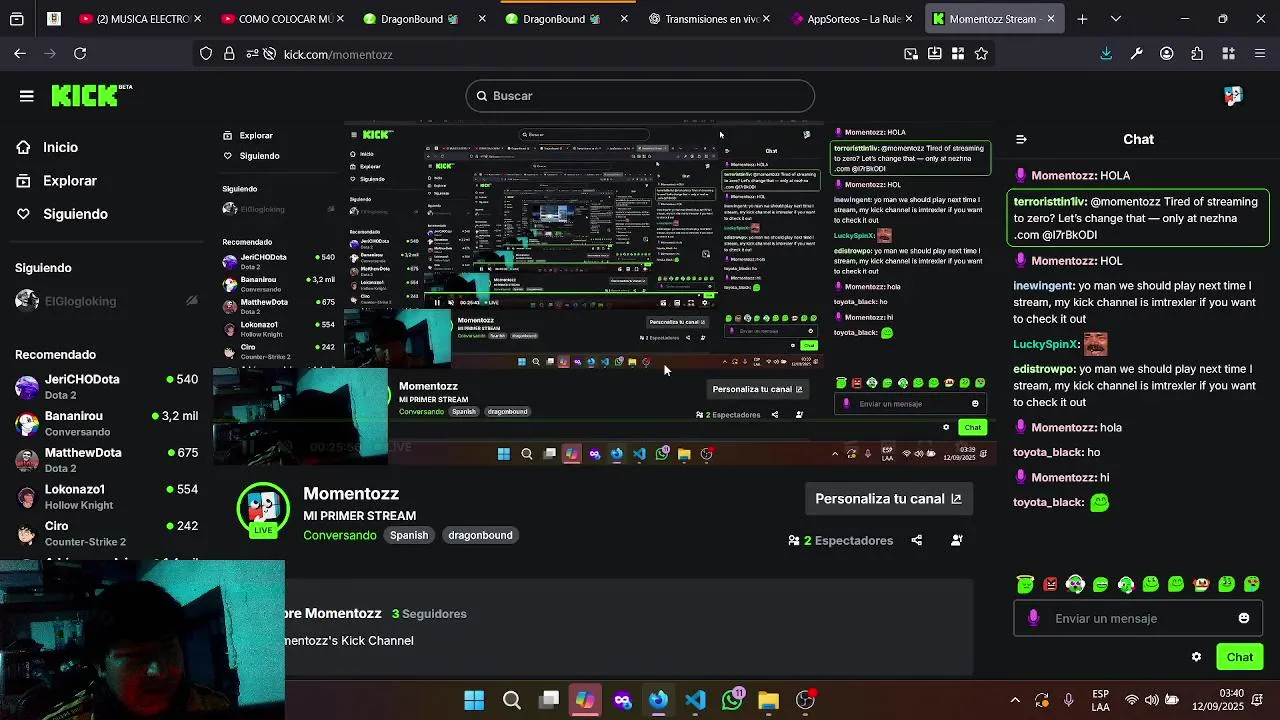Open MatthewDota recommended channel
Viewport: 1280px width, 720px height.
point(106,460)
